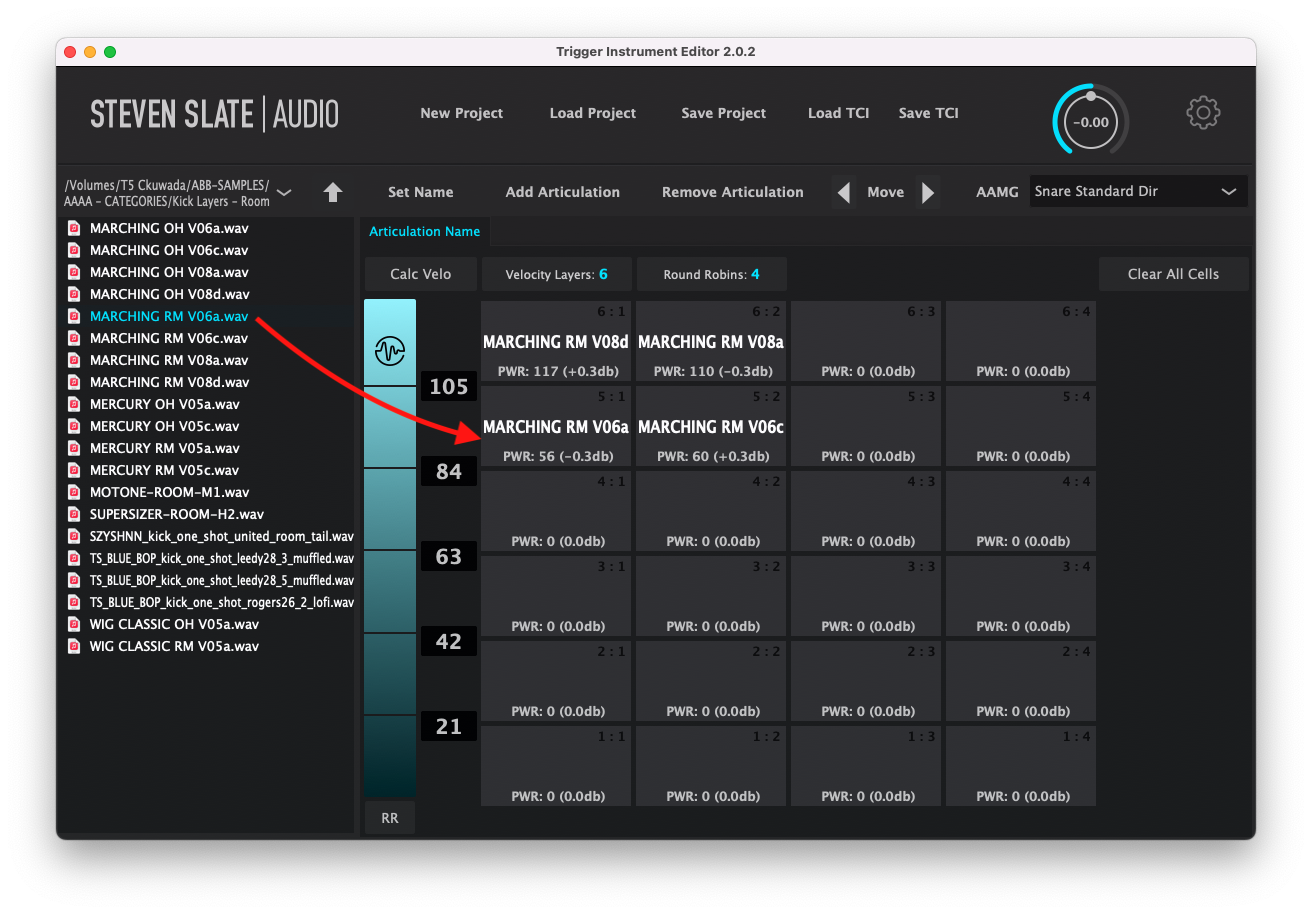Click the file icon beside WIG CLASSIC OH V05a.wav
This screenshot has width=1312, height=914.
[x=73, y=624]
